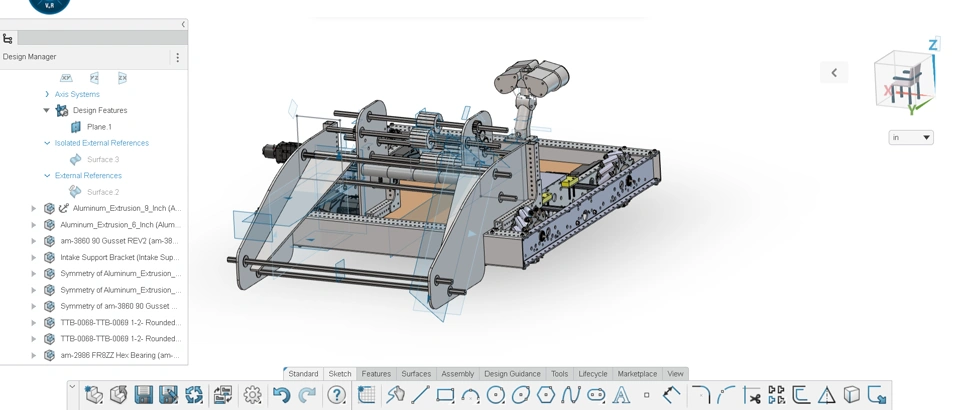Switch to the Sketch tab
The width and height of the screenshot is (960, 410).
[x=340, y=373]
